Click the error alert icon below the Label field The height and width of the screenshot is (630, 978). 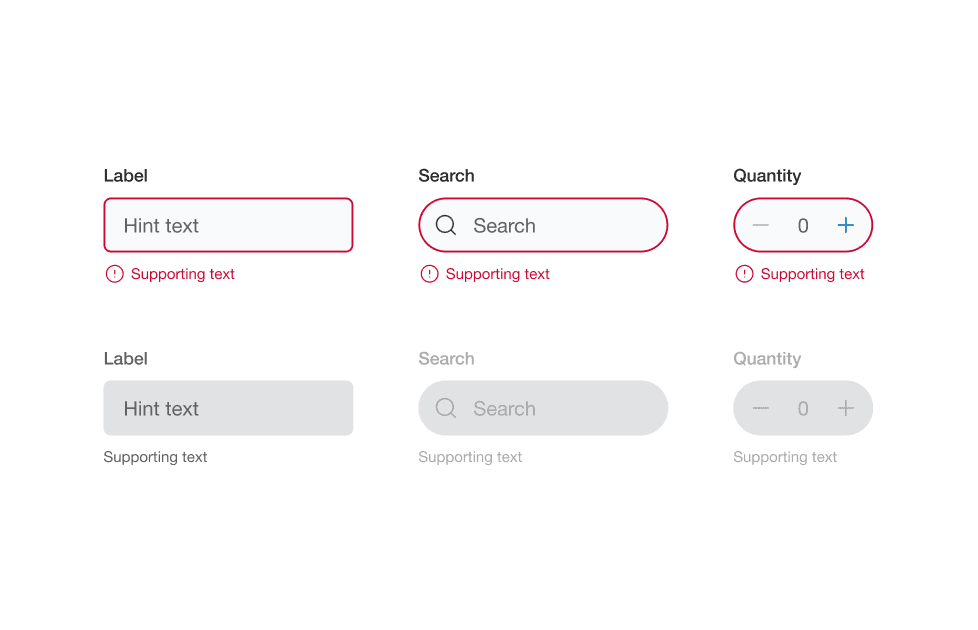(x=113, y=273)
